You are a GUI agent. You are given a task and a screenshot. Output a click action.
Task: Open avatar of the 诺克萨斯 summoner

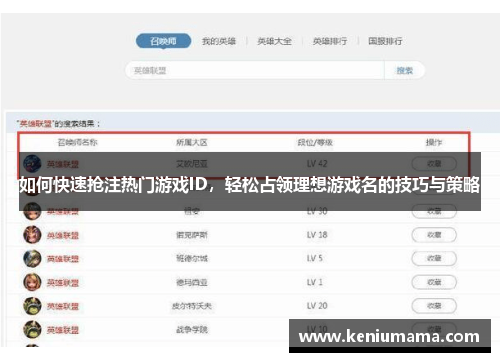click(32, 235)
